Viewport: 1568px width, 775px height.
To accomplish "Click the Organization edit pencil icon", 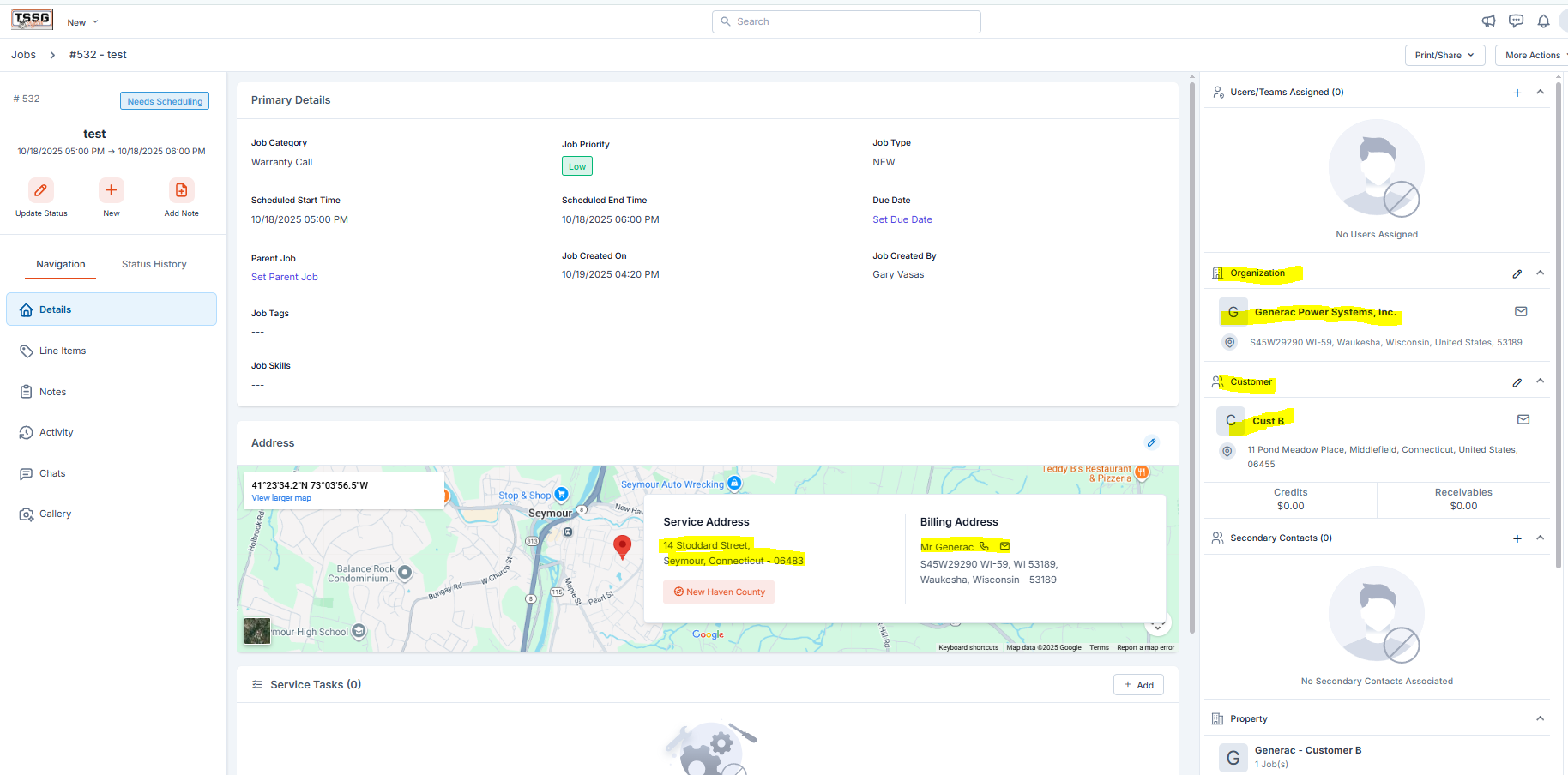I will [x=1517, y=273].
